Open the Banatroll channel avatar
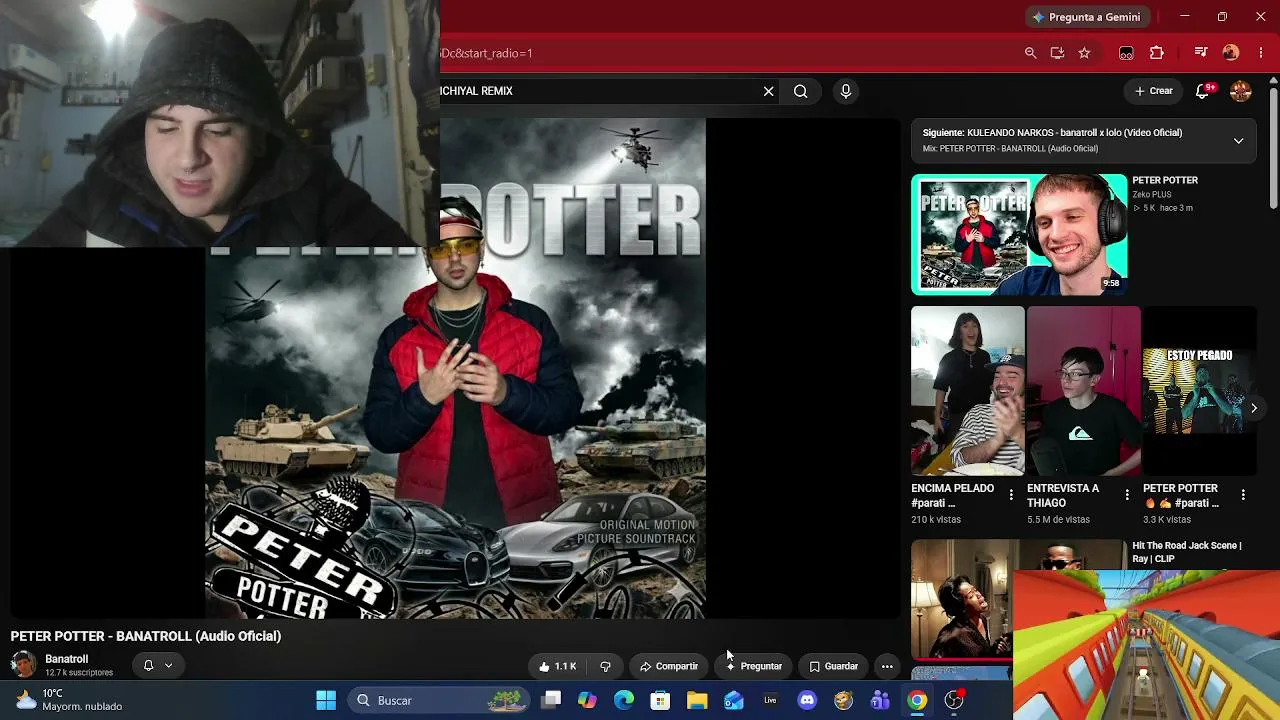 pyautogui.click(x=23, y=665)
